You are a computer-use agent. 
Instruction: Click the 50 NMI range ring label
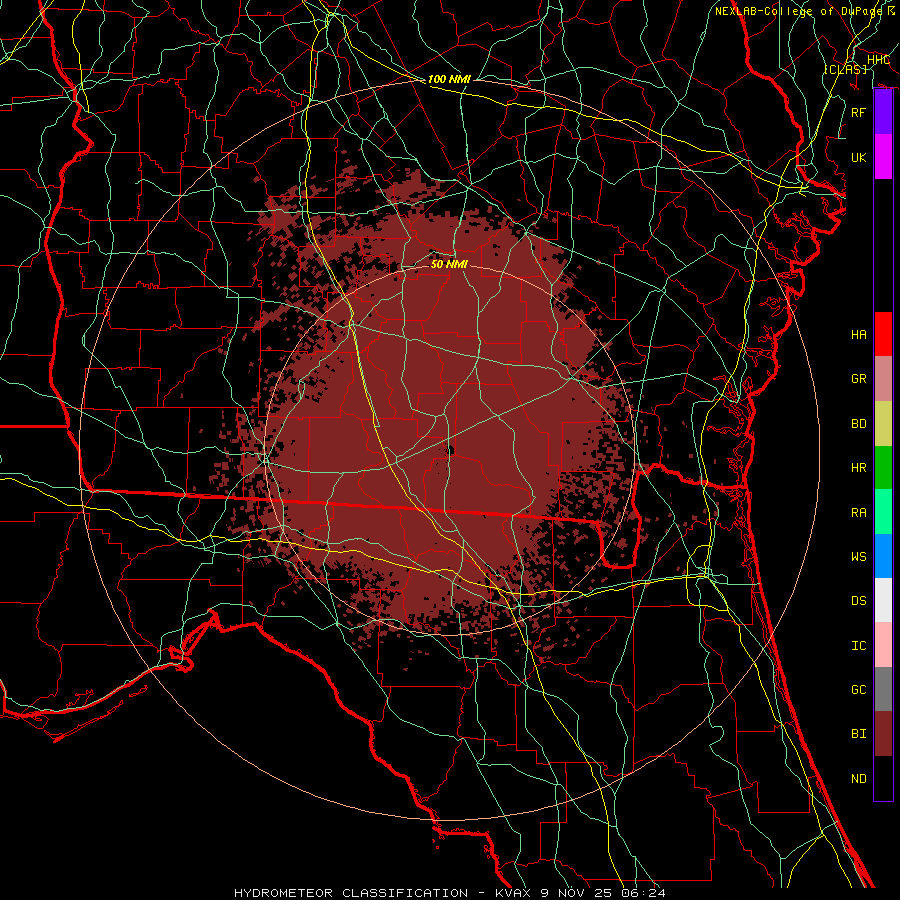(449, 264)
